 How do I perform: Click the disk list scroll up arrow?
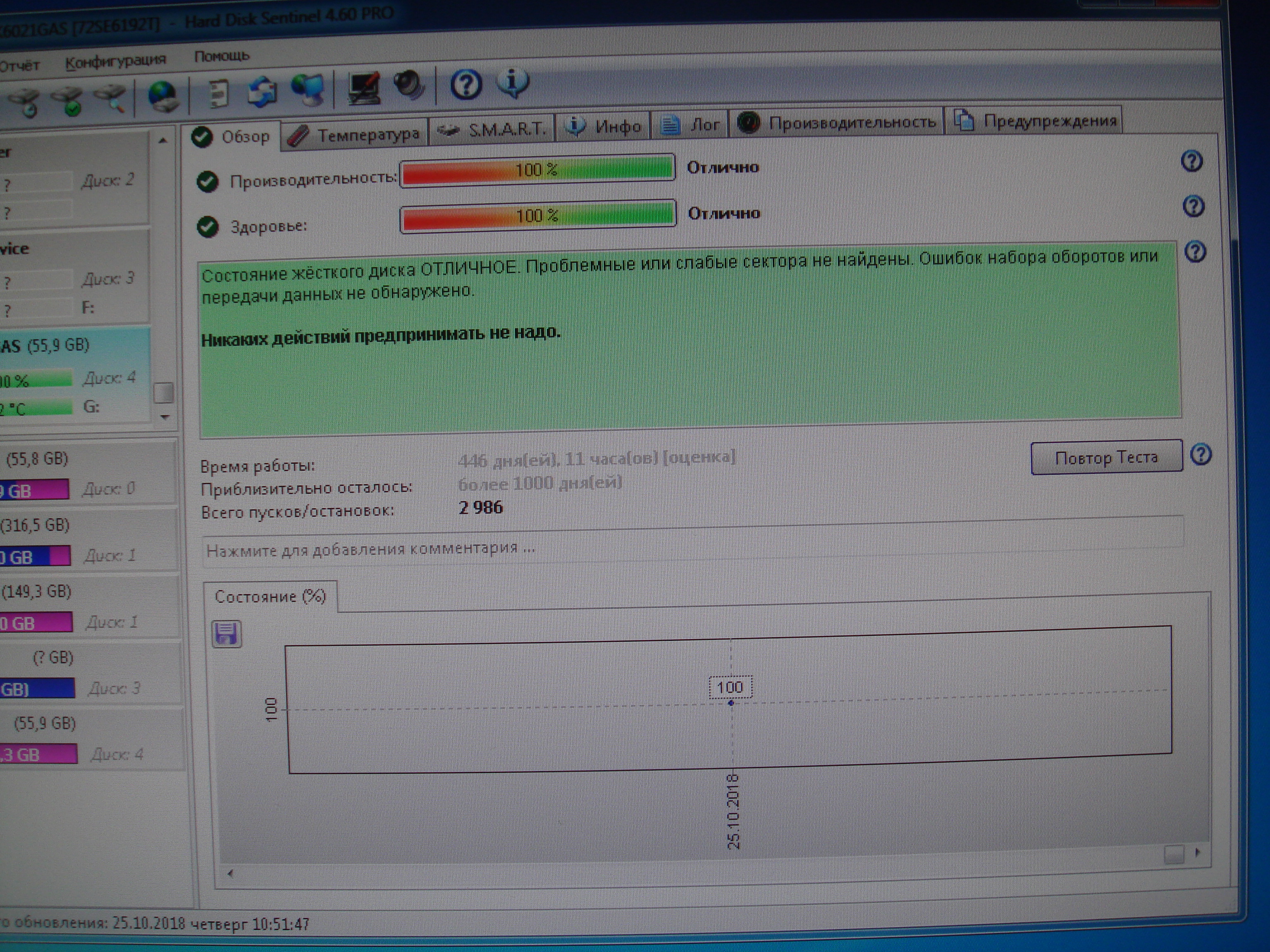coord(163,140)
